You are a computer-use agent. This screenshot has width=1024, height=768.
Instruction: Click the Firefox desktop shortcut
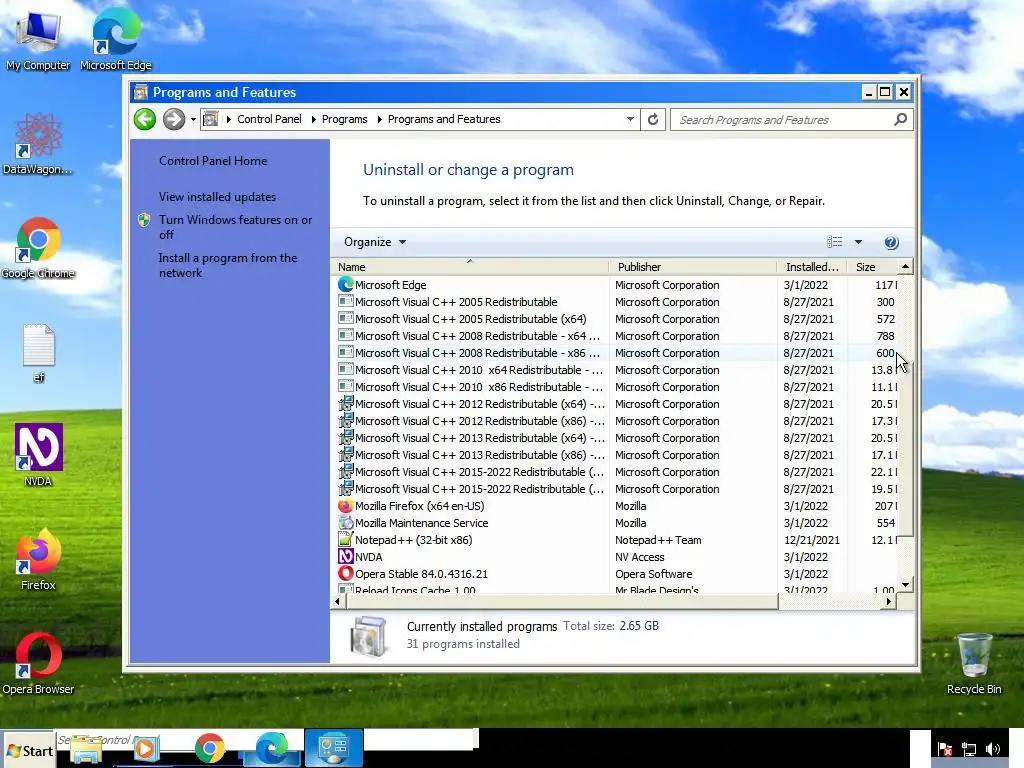(x=38, y=560)
